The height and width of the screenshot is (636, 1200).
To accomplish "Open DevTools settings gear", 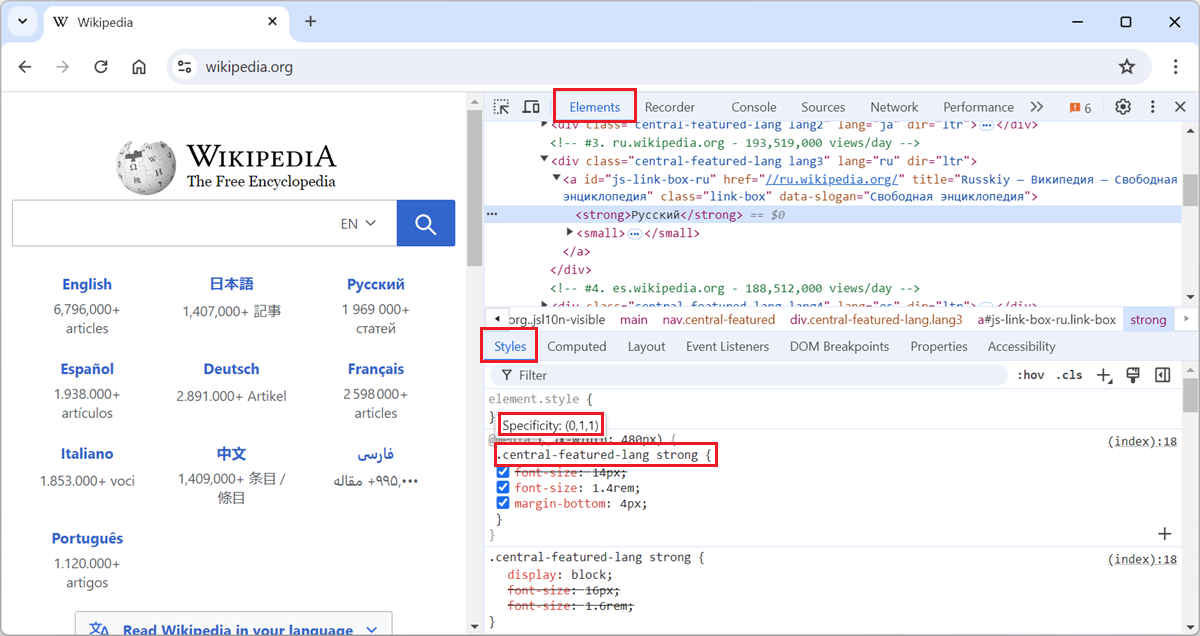I will point(1123,107).
